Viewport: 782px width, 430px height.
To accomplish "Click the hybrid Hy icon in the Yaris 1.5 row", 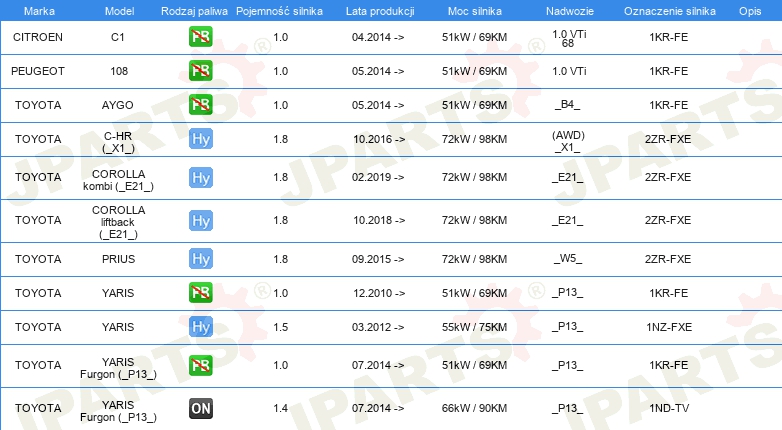I will pyautogui.click(x=201, y=327).
